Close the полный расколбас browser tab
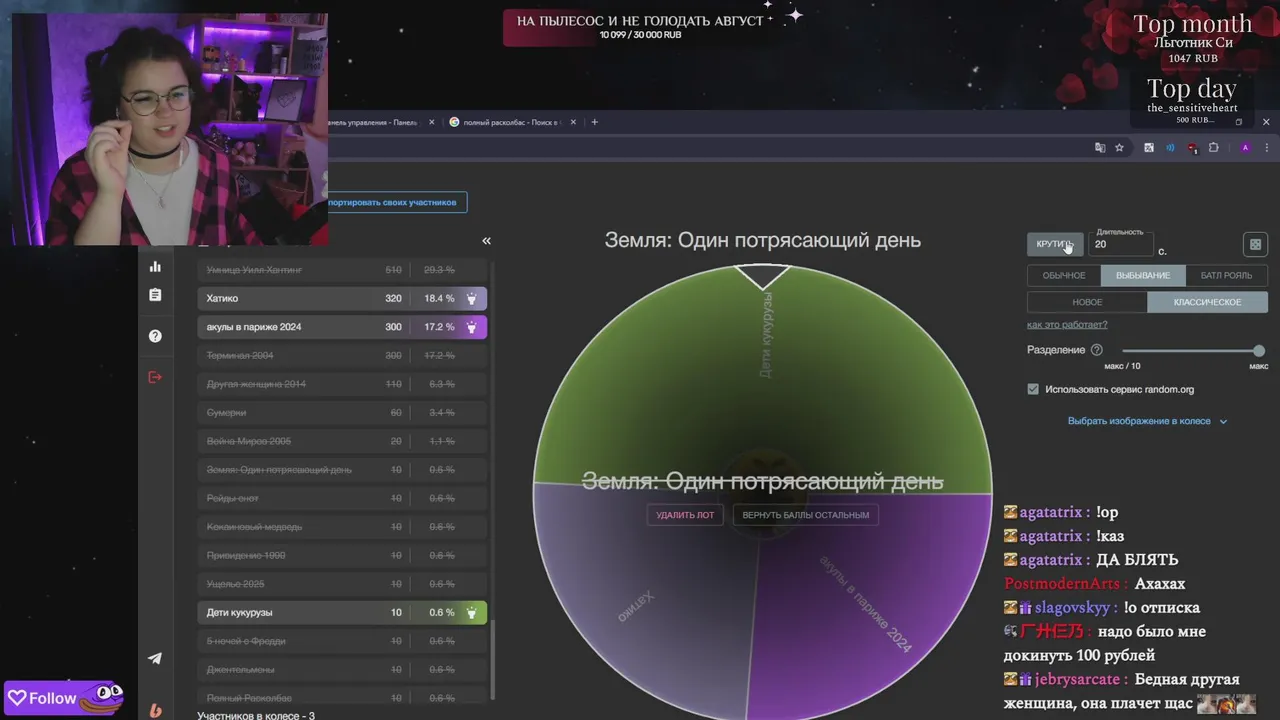Viewport: 1280px width, 720px height. [573, 122]
